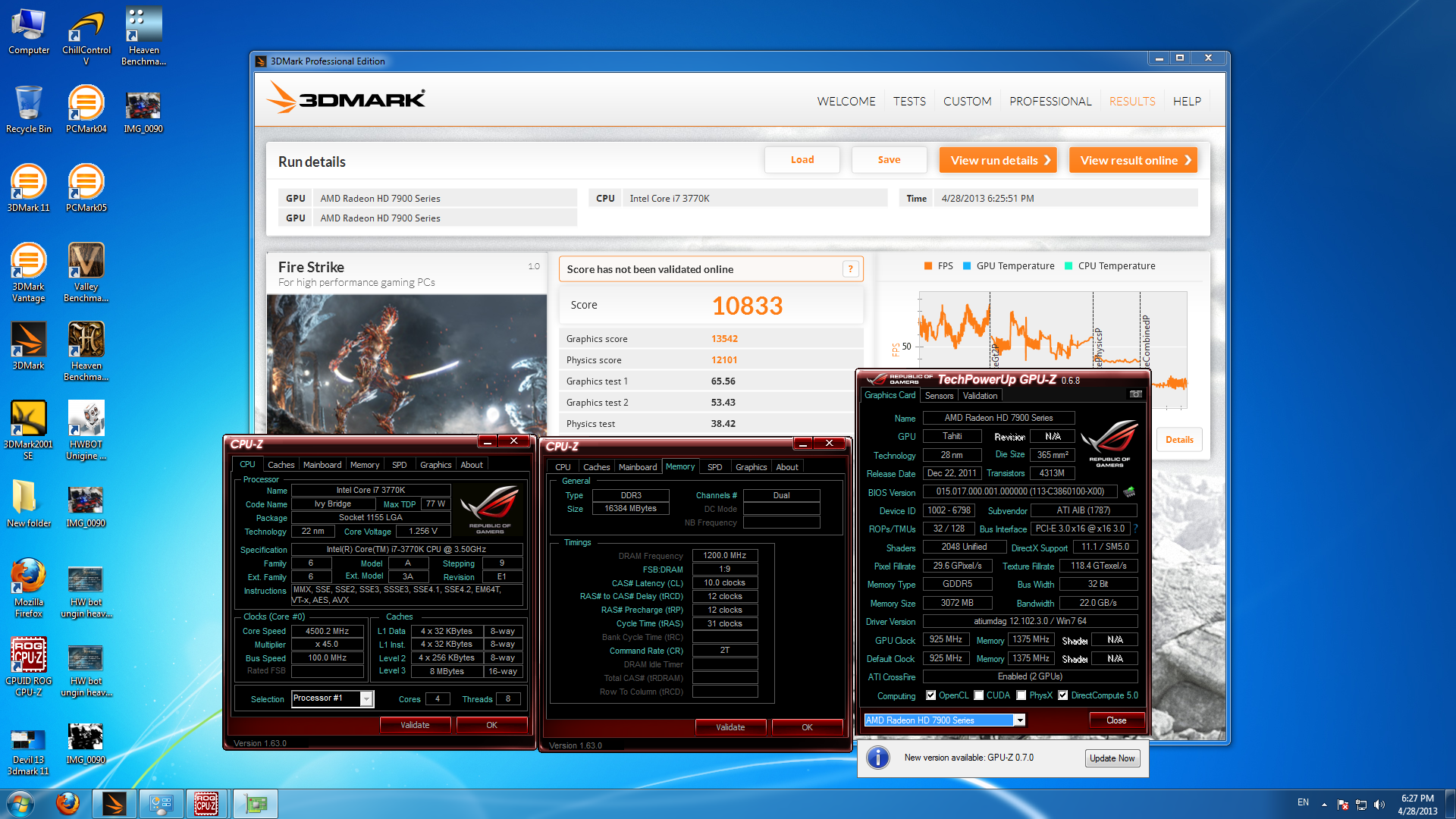Image resolution: width=1456 pixels, height=819 pixels.
Task: Open Graphics tab in the Memory CPU-Z window
Action: click(x=751, y=467)
